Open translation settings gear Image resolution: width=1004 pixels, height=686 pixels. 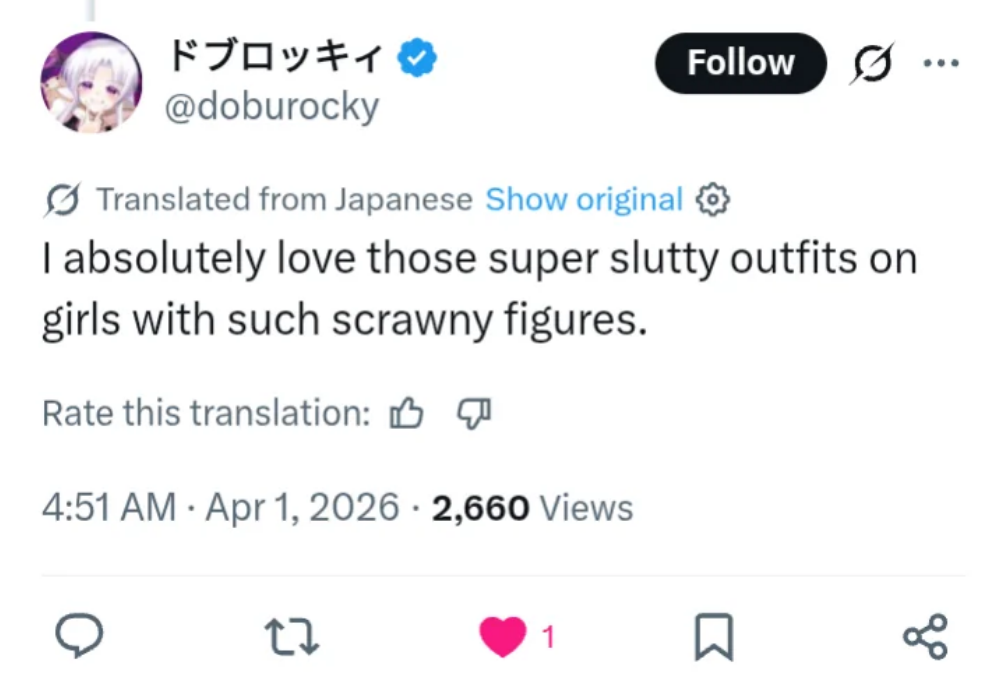coord(713,200)
